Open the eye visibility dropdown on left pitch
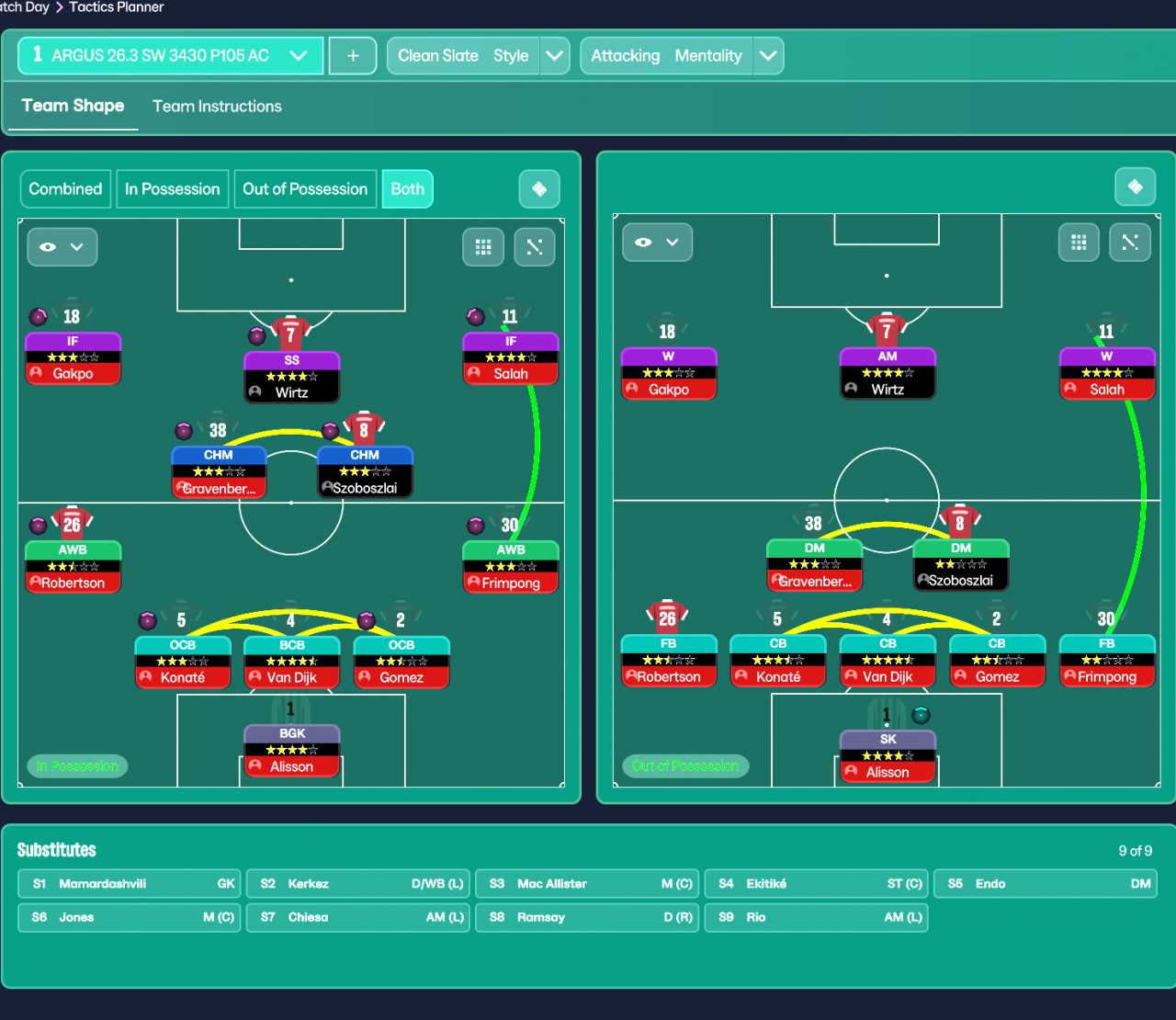1176x1020 pixels. coord(62,246)
